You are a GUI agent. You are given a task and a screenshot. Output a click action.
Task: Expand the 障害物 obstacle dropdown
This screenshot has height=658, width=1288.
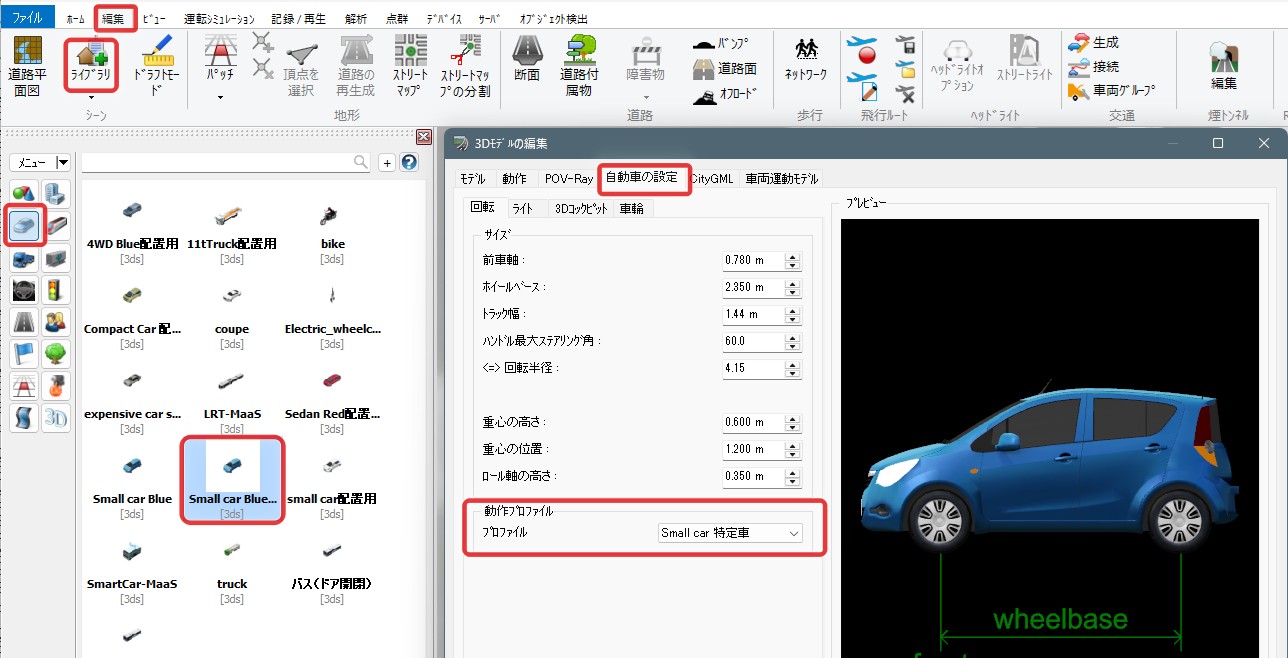tap(646, 97)
